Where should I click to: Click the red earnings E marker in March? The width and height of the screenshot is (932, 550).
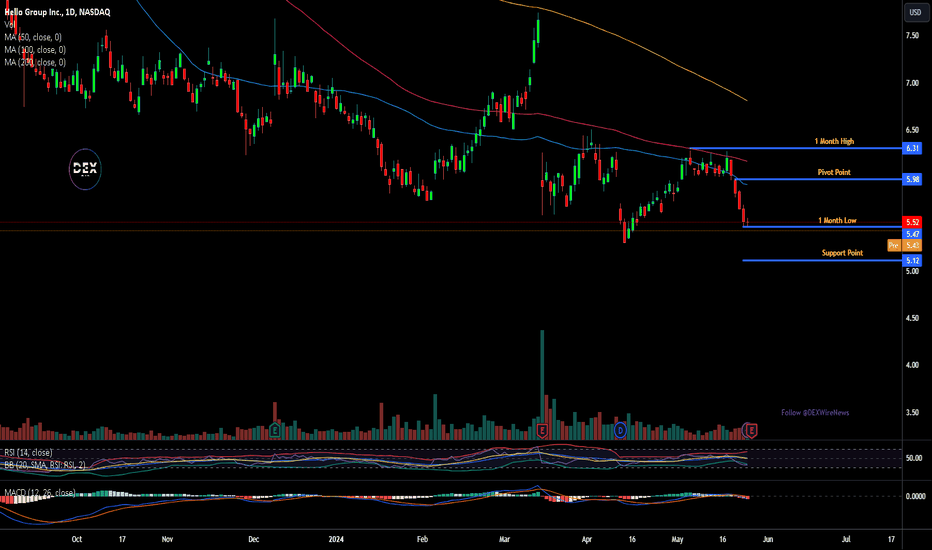click(542, 430)
